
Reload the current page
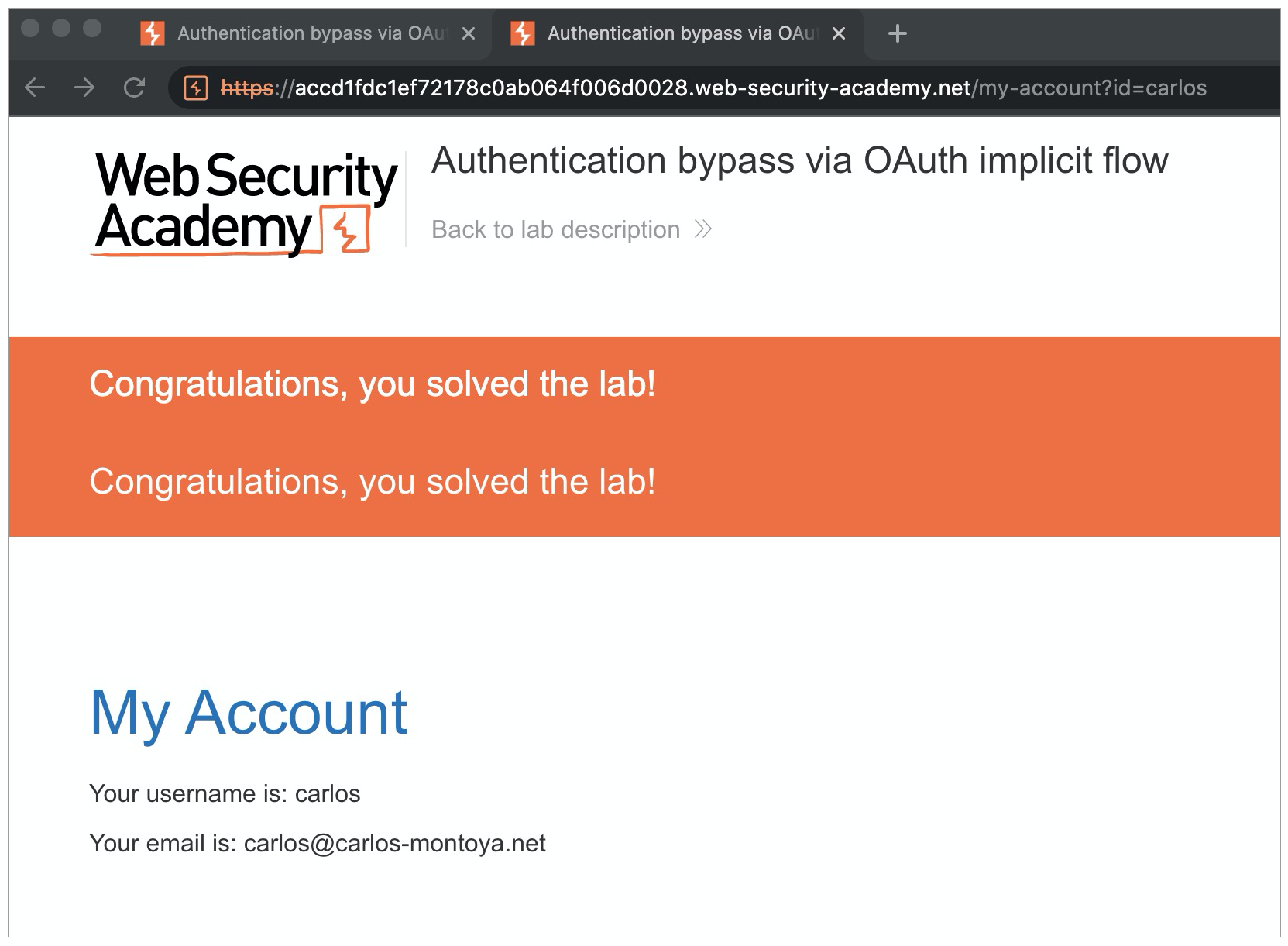[x=134, y=88]
